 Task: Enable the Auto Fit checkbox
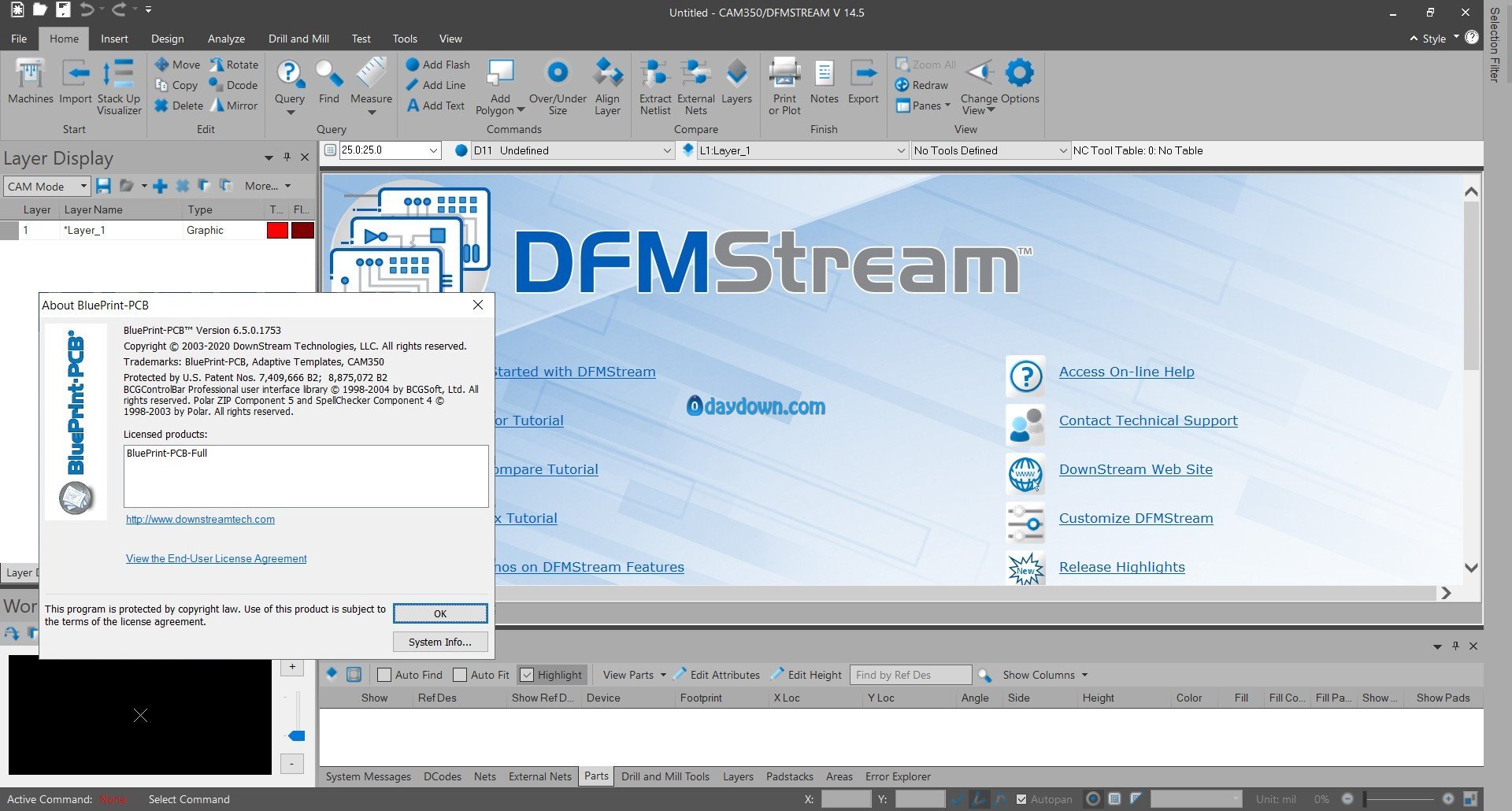point(460,675)
